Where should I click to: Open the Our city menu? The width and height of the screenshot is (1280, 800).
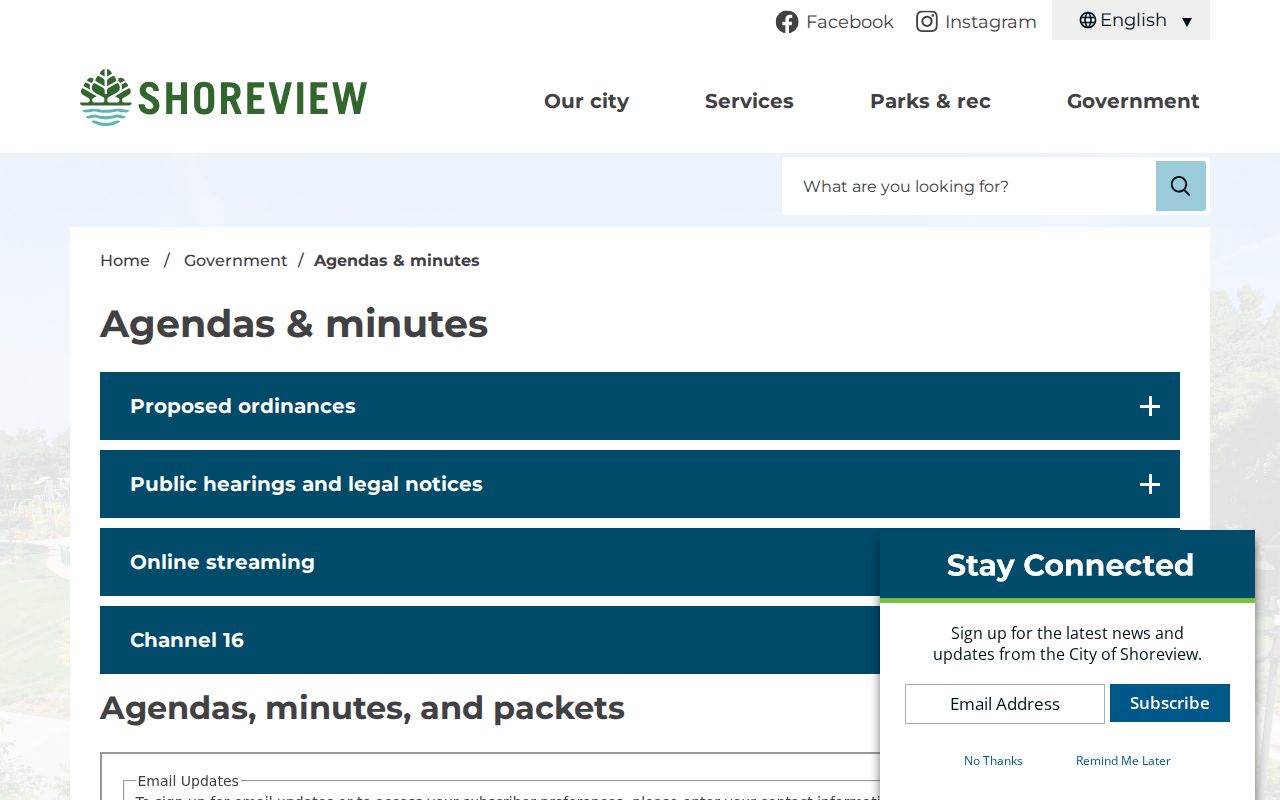(x=586, y=101)
